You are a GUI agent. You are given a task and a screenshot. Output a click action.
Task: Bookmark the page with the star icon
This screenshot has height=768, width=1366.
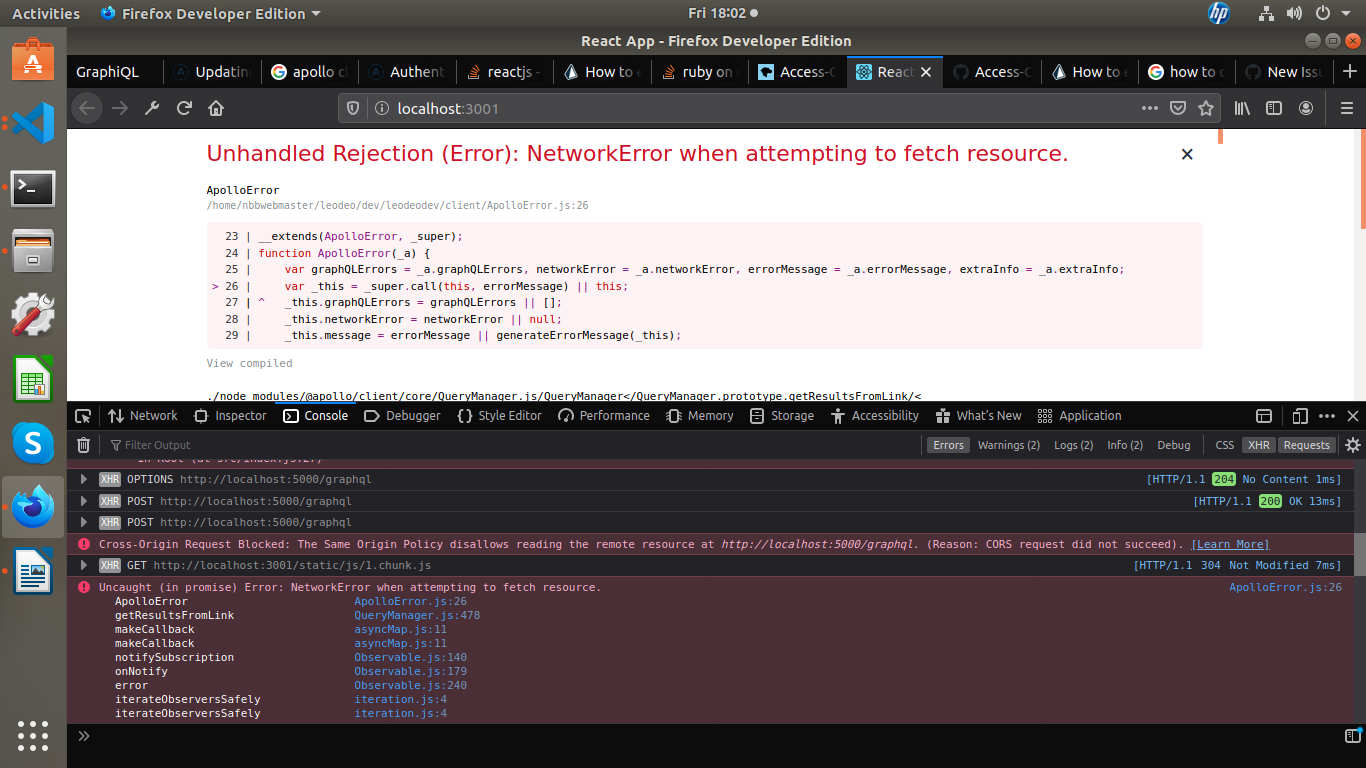click(1206, 108)
